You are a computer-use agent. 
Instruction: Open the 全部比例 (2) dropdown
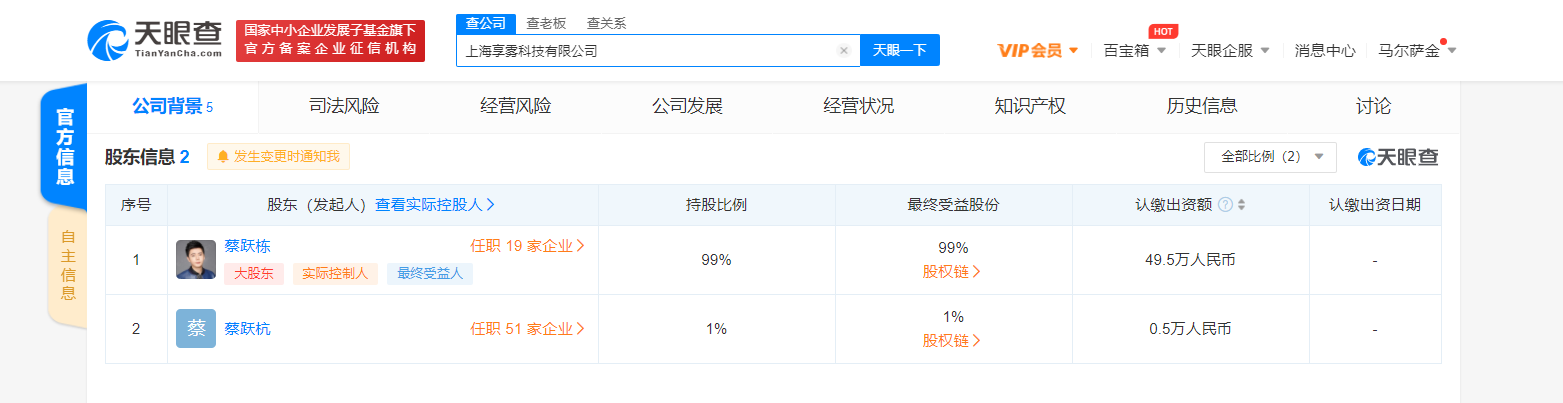pos(1270,157)
